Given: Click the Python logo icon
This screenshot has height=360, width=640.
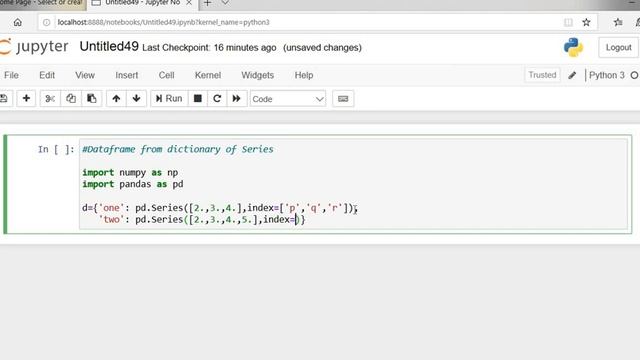Looking at the screenshot, I should 573,47.
